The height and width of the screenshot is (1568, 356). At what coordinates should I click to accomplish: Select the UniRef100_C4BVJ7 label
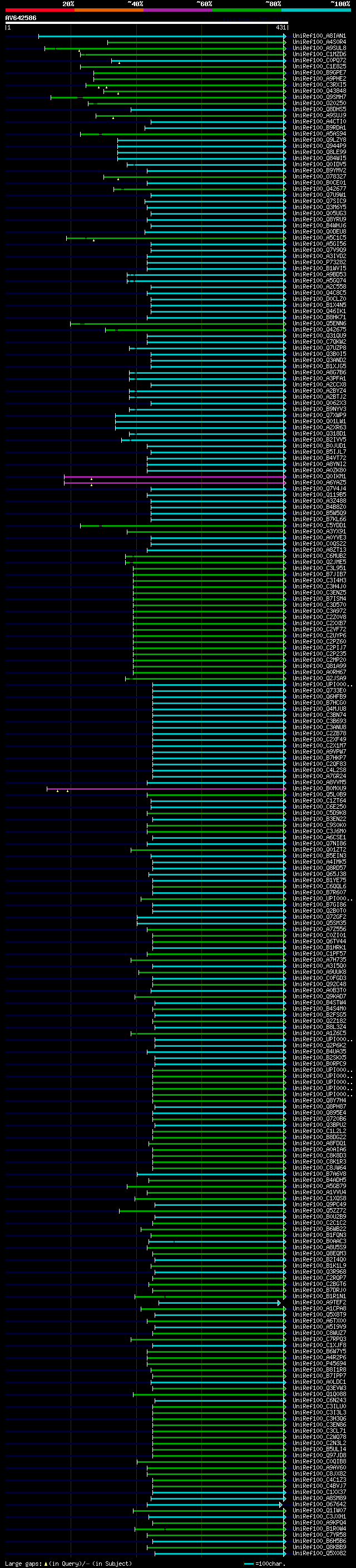point(319,1486)
